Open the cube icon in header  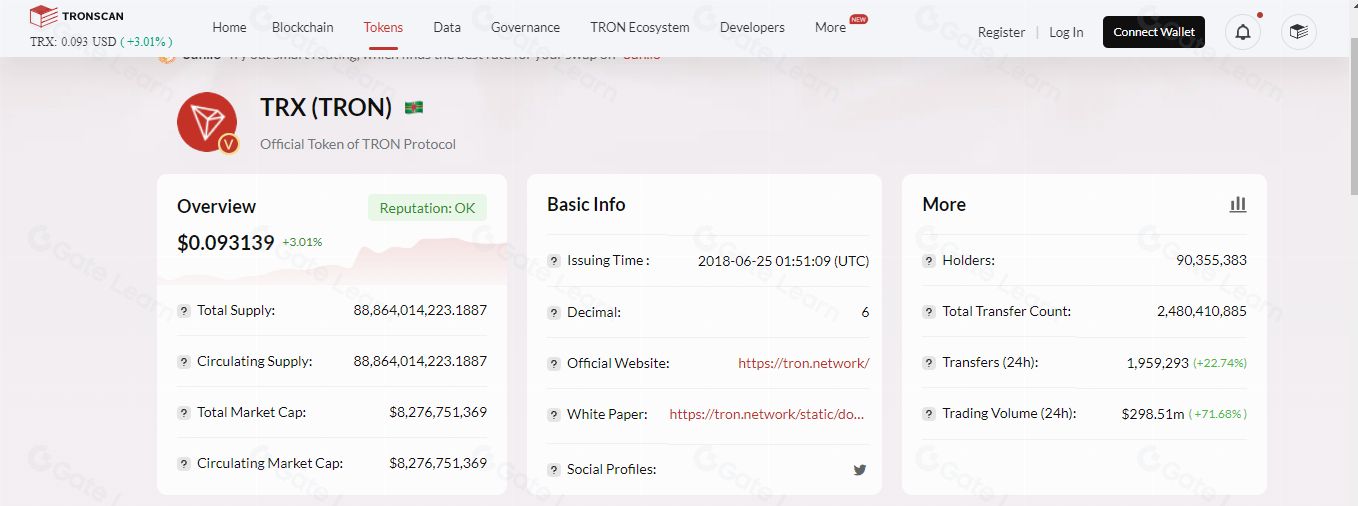click(x=1298, y=32)
